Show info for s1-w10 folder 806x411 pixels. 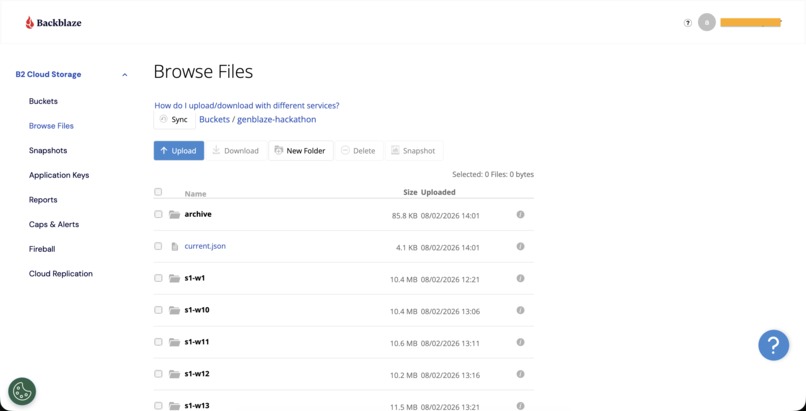(520, 310)
